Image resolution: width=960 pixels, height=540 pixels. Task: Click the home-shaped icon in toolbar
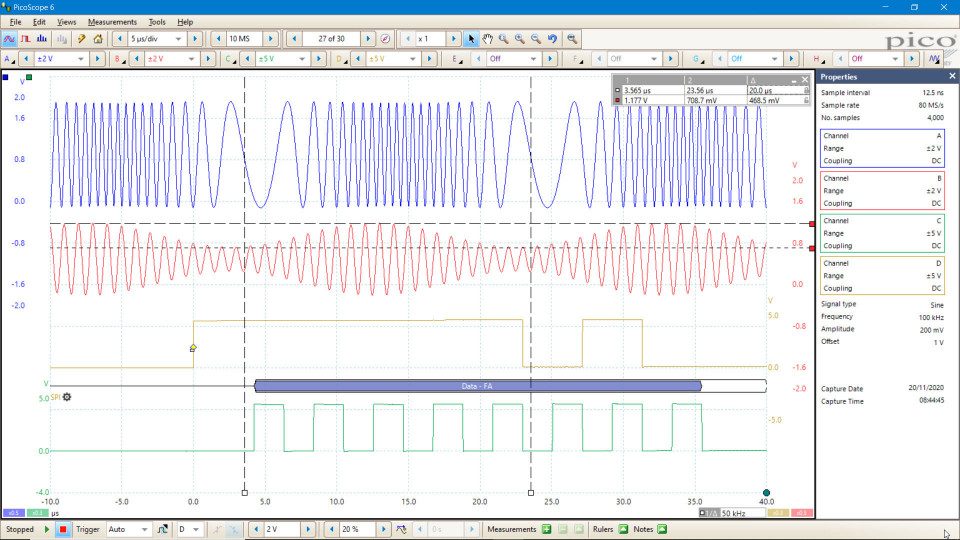click(98, 39)
